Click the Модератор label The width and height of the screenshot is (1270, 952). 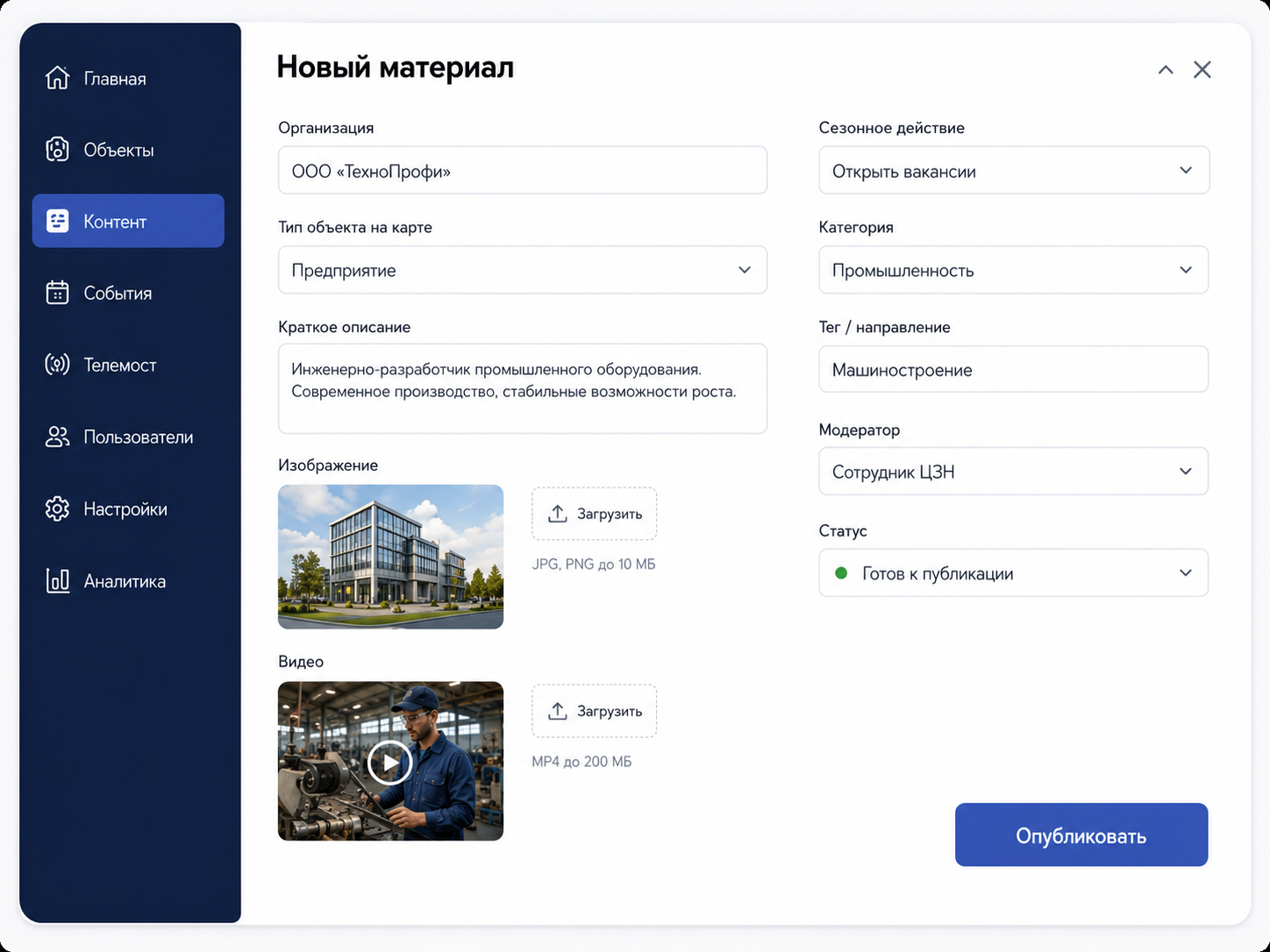(860, 430)
